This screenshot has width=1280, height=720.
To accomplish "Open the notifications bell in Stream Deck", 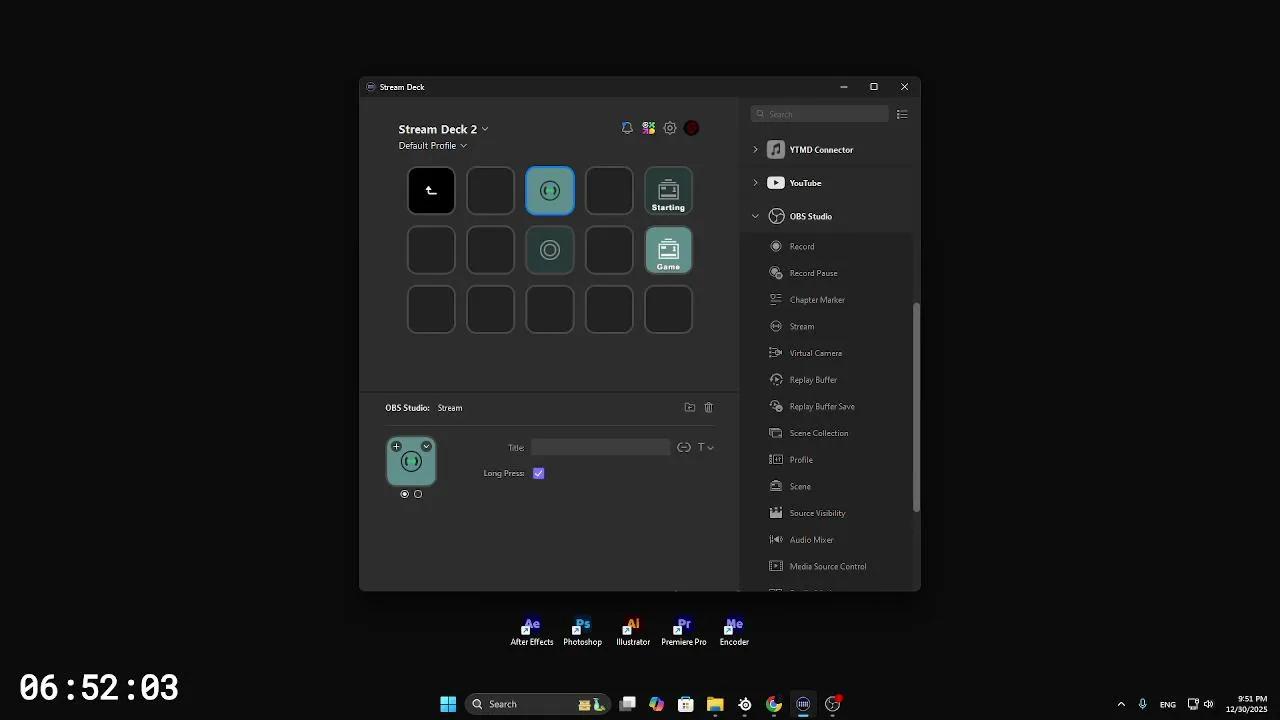I will [627, 128].
